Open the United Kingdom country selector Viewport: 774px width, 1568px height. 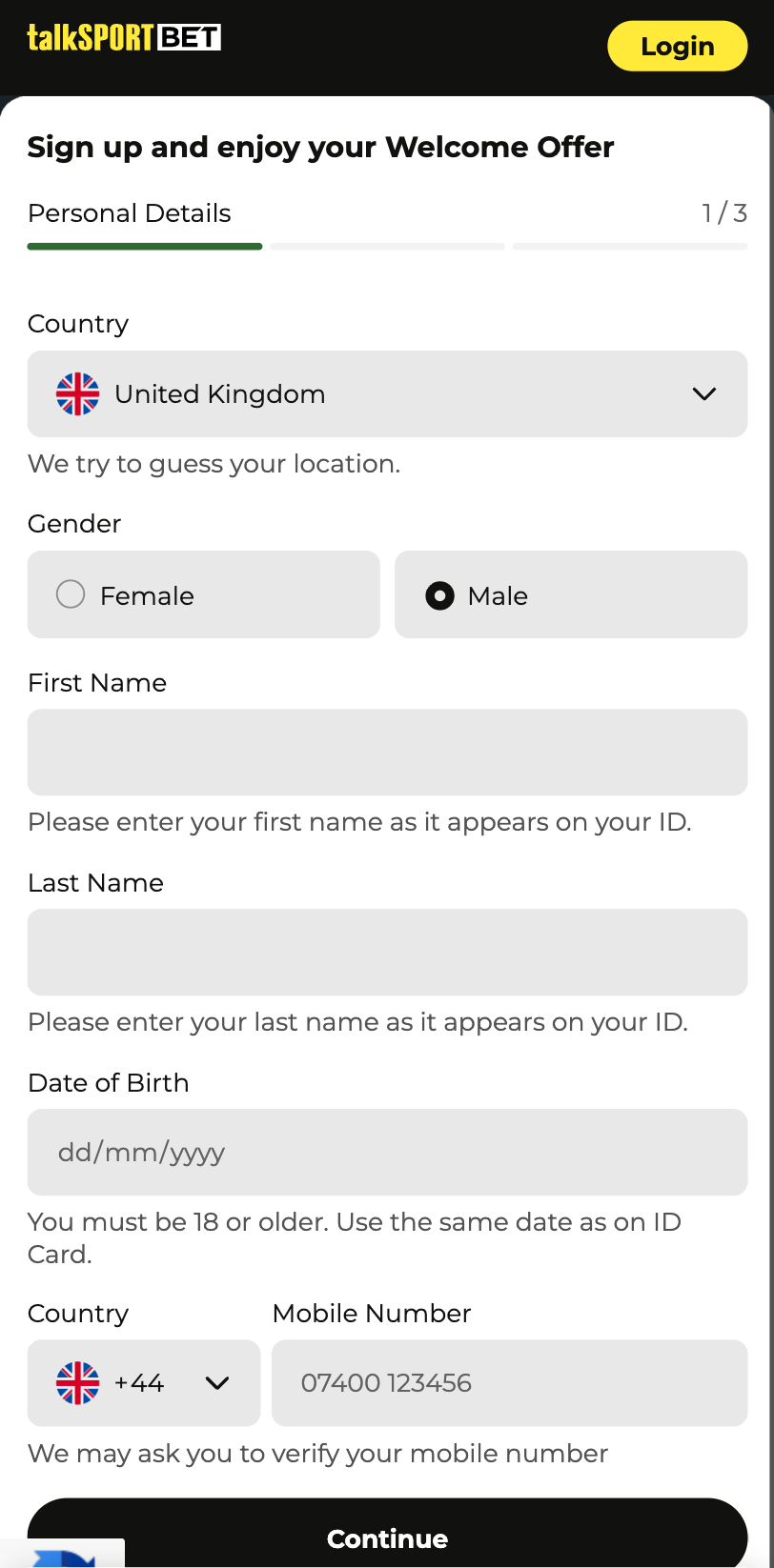[387, 394]
